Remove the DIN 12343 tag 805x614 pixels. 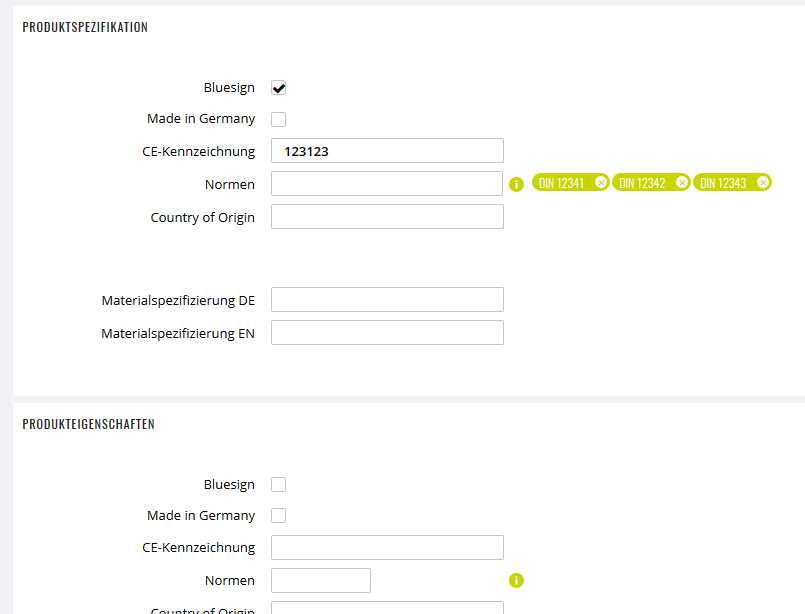point(763,182)
